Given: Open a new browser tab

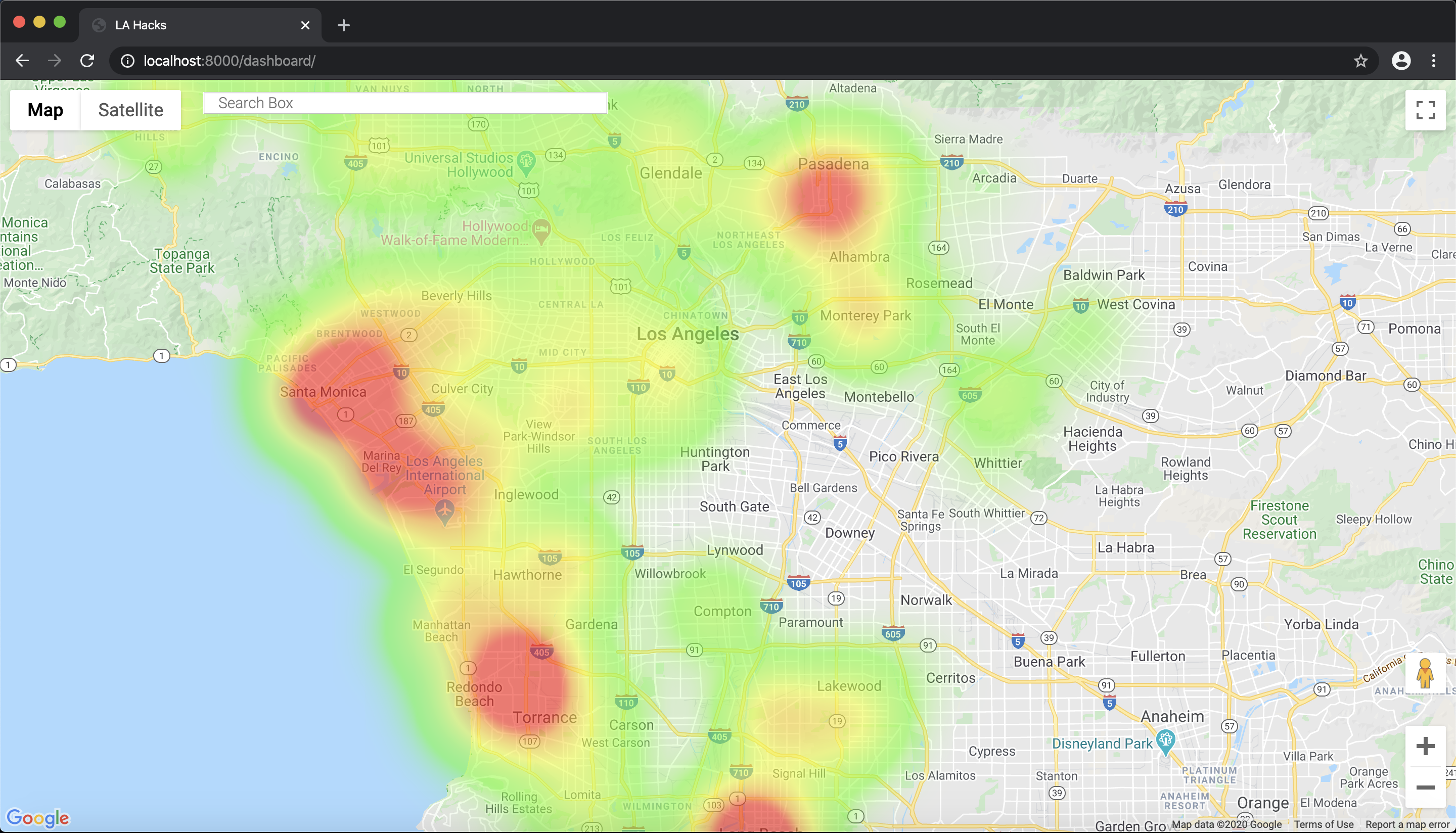Looking at the screenshot, I should 343,25.
